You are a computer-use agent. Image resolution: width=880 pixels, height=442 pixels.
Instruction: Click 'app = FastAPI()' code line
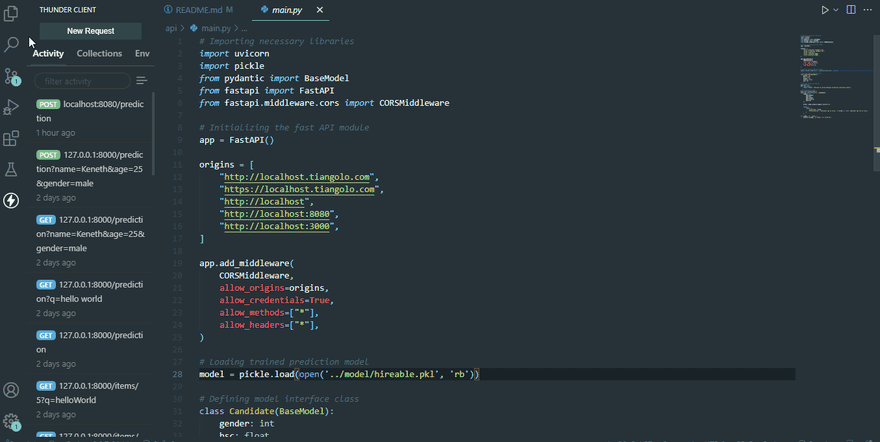pyautogui.click(x=236, y=140)
